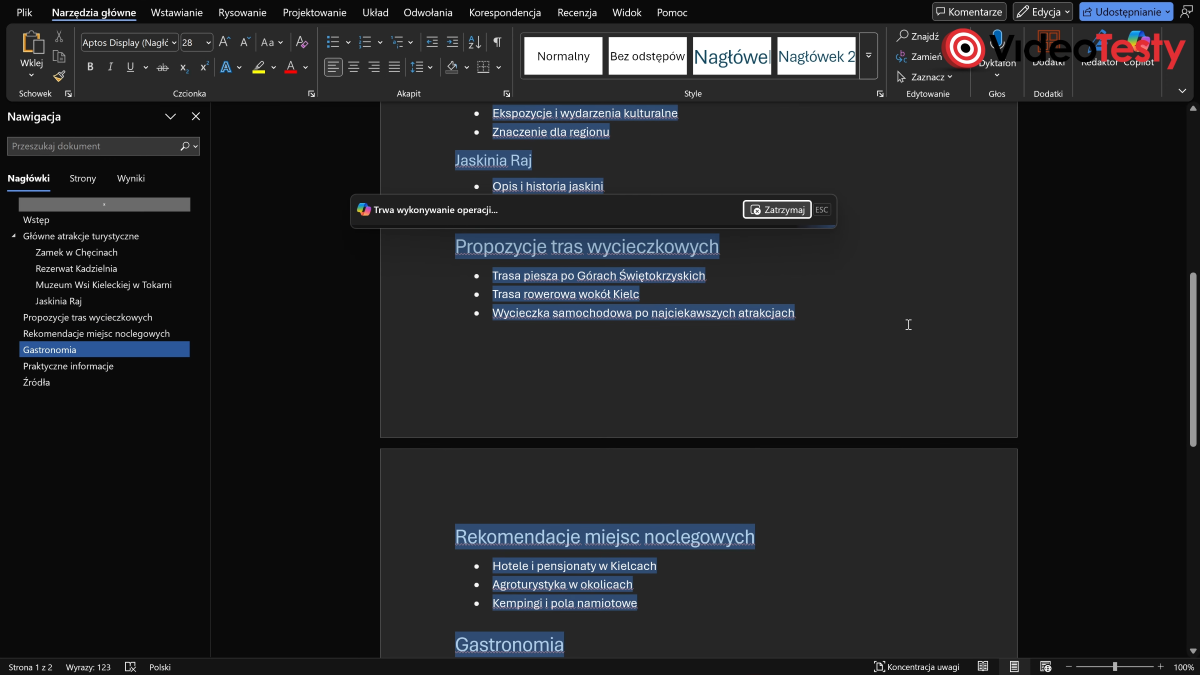Screen dimensions: 1200x675
Task: Switch to Web Layout view in status bar
Action: [x=1046, y=667]
